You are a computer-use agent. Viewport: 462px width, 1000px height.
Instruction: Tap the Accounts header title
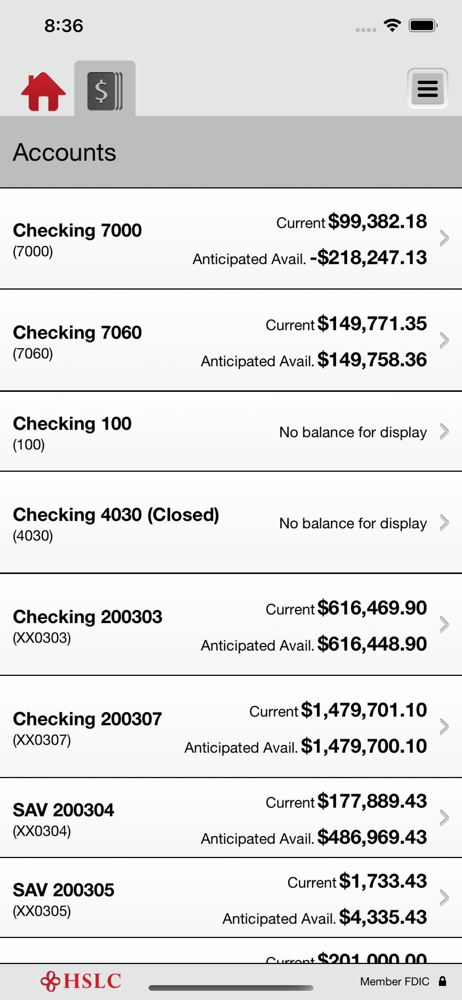click(x=64, y=152)
